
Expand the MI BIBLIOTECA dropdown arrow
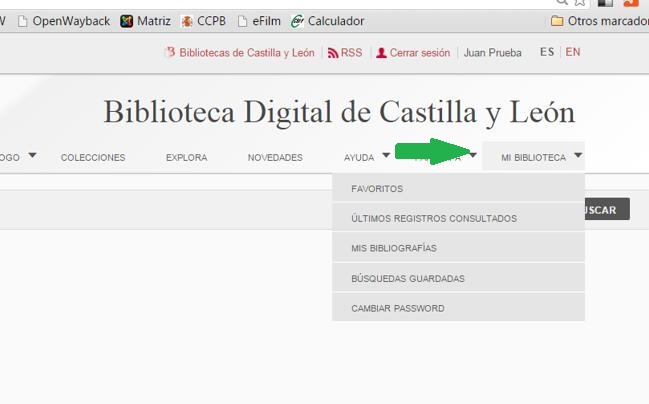578,155
